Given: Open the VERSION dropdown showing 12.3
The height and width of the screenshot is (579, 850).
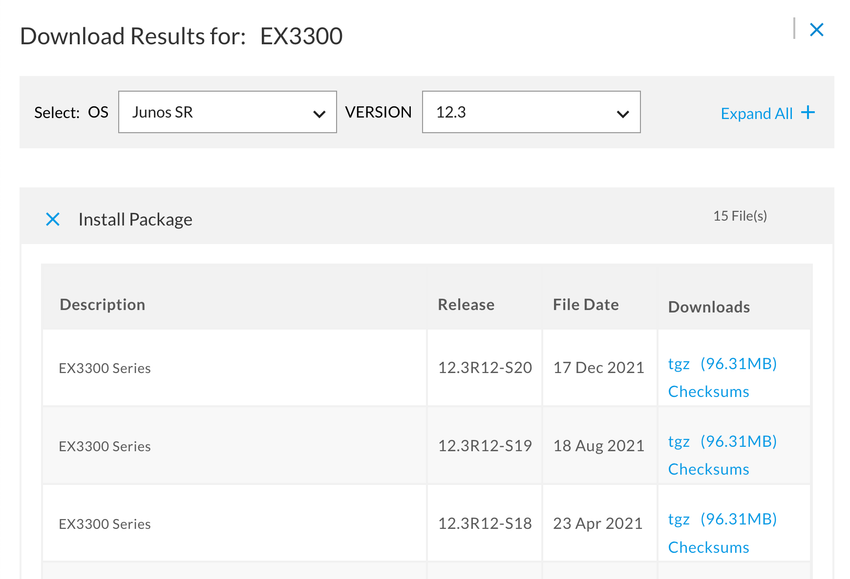Looking at the screenshot, I should click(531, 112).
